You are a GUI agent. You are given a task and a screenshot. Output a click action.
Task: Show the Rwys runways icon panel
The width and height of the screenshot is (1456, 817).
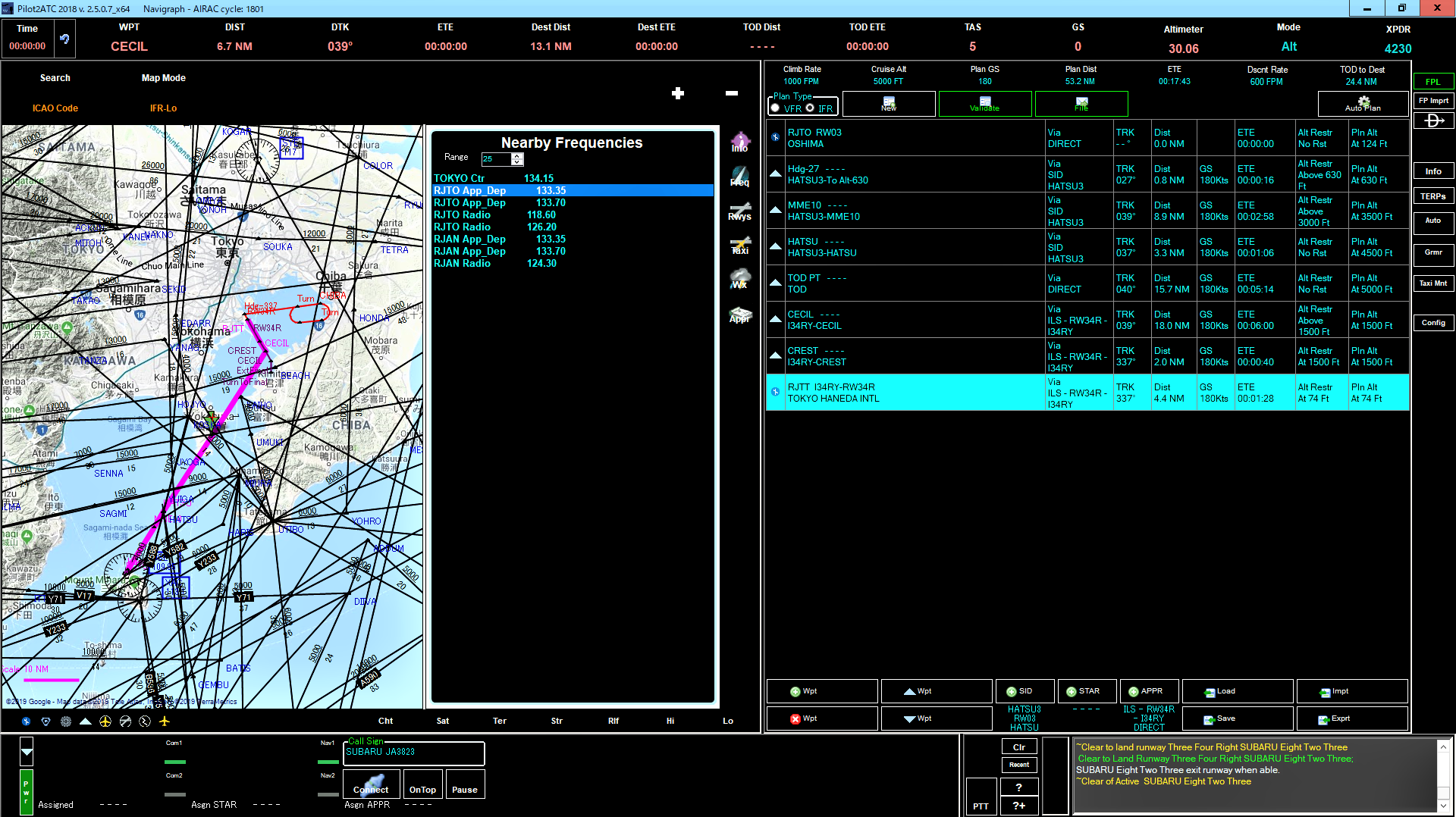[x=740, y=211]
